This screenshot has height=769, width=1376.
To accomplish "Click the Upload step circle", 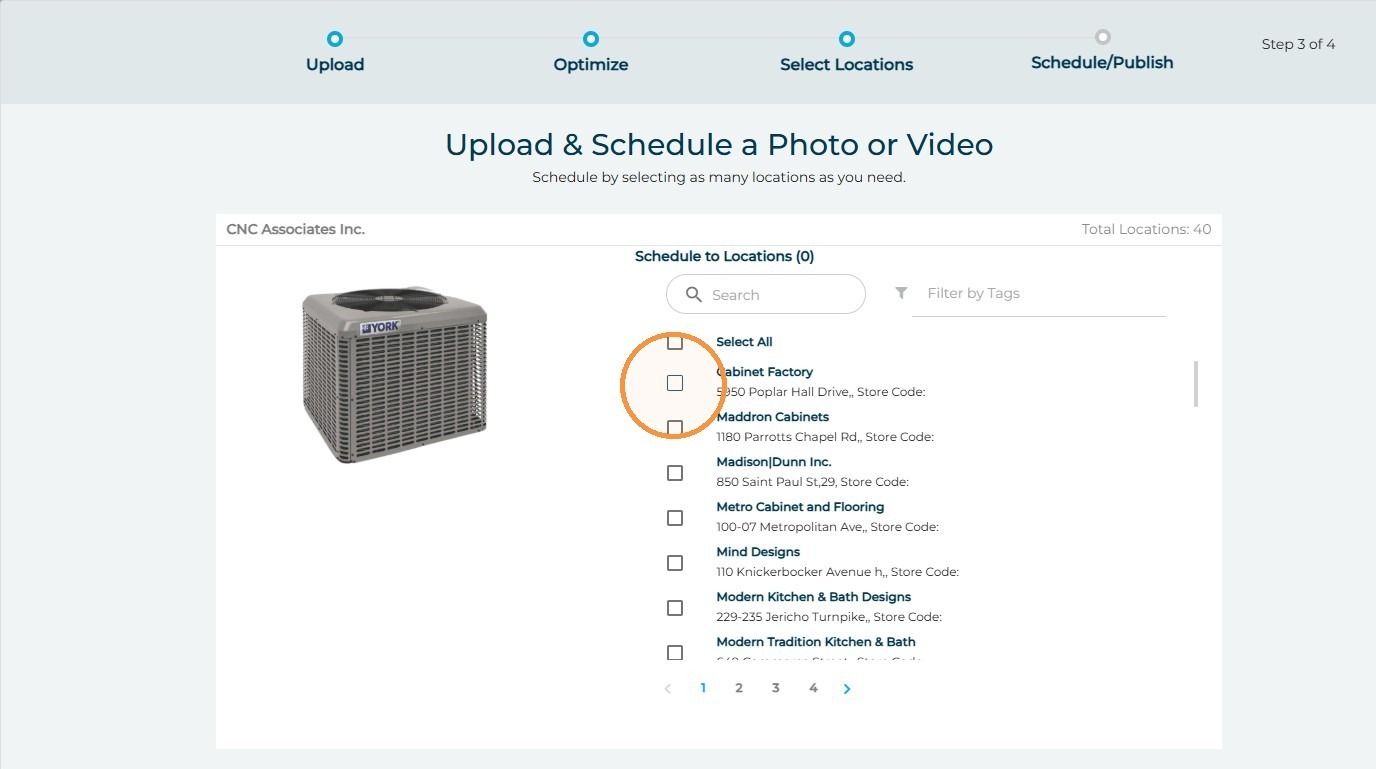I will (x=335, y=39).
